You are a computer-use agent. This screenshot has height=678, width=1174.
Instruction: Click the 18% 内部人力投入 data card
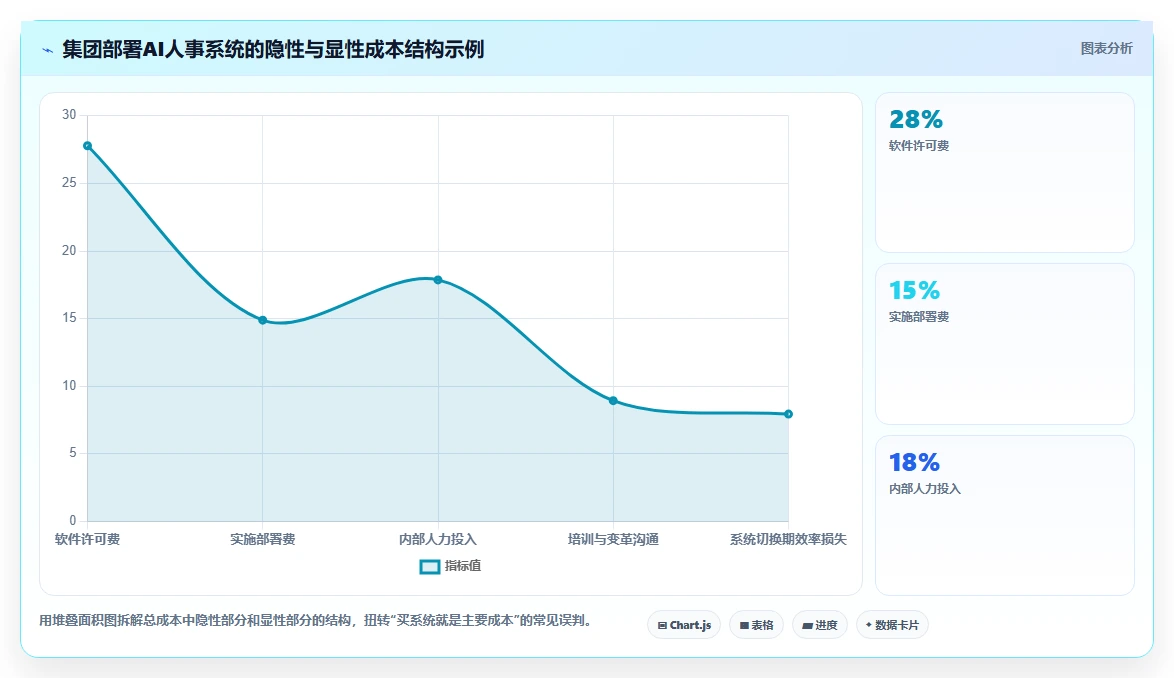pyautogui.click(x=1005, y=516)
